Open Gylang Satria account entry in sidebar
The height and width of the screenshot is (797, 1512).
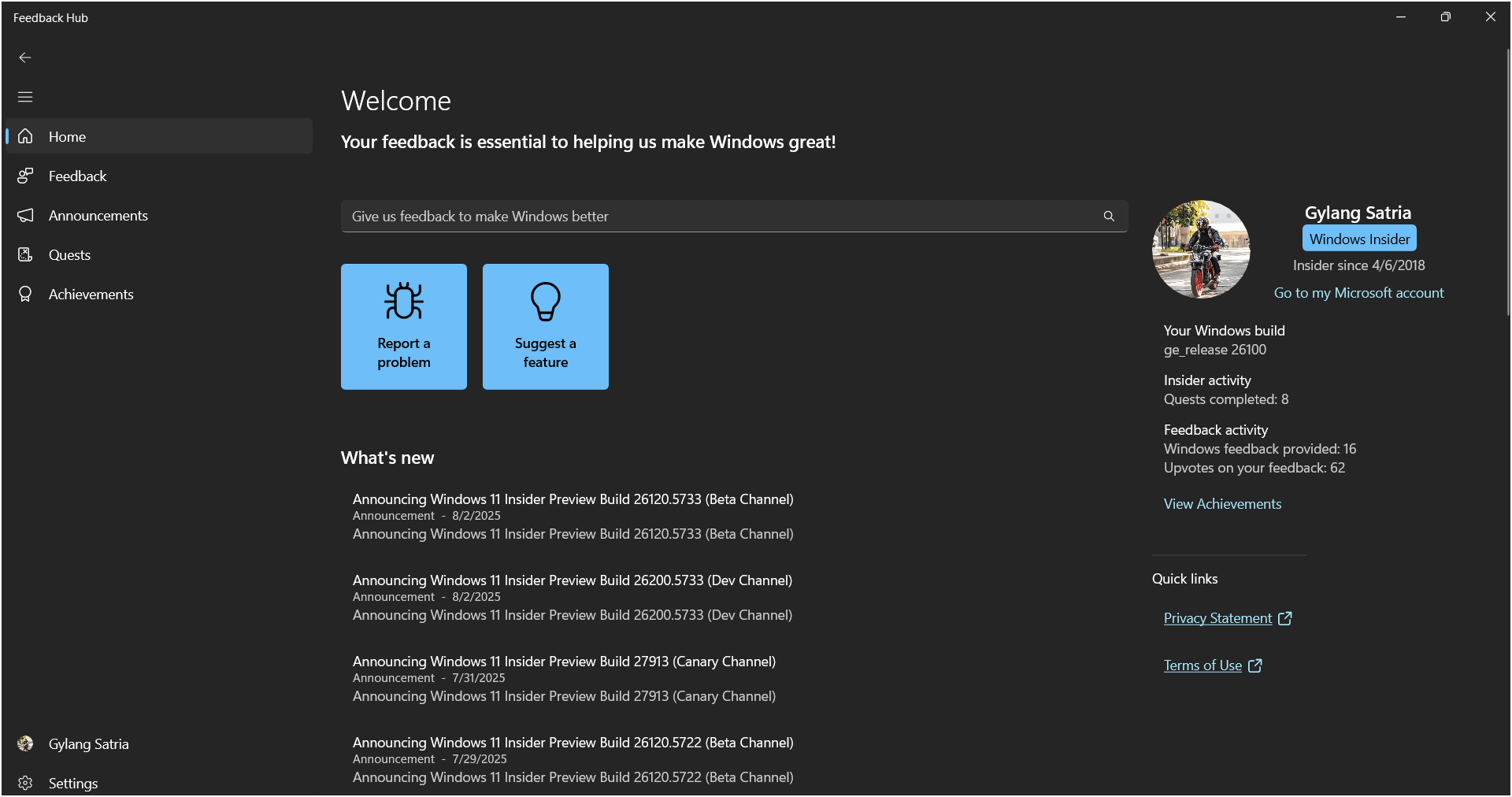[158, 743]
